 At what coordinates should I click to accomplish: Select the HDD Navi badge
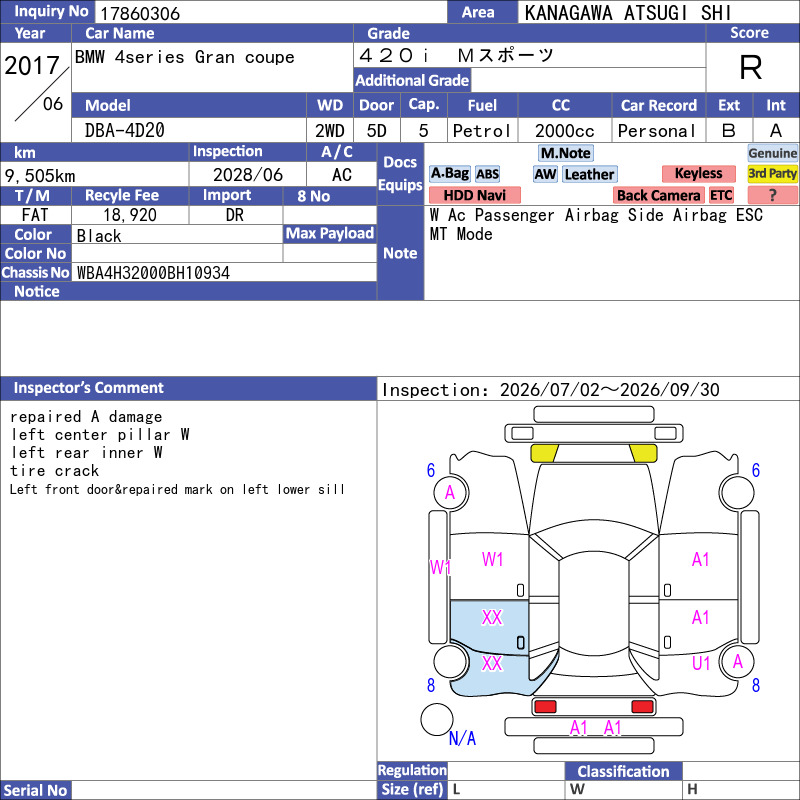pos(474,195)
